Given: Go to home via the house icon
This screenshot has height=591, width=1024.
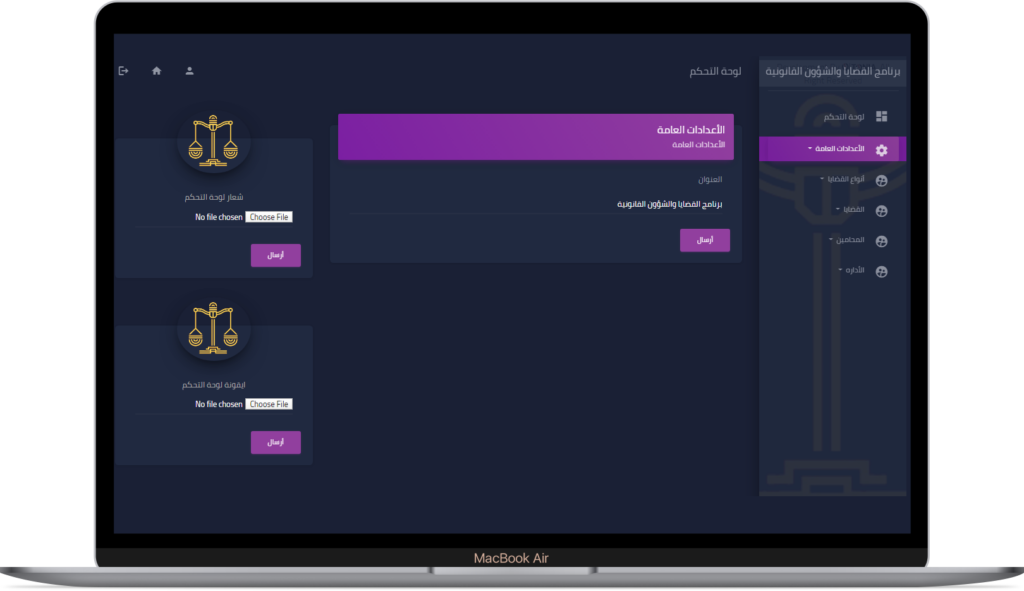Looking at the screenshot, I should tap(156, 71).
